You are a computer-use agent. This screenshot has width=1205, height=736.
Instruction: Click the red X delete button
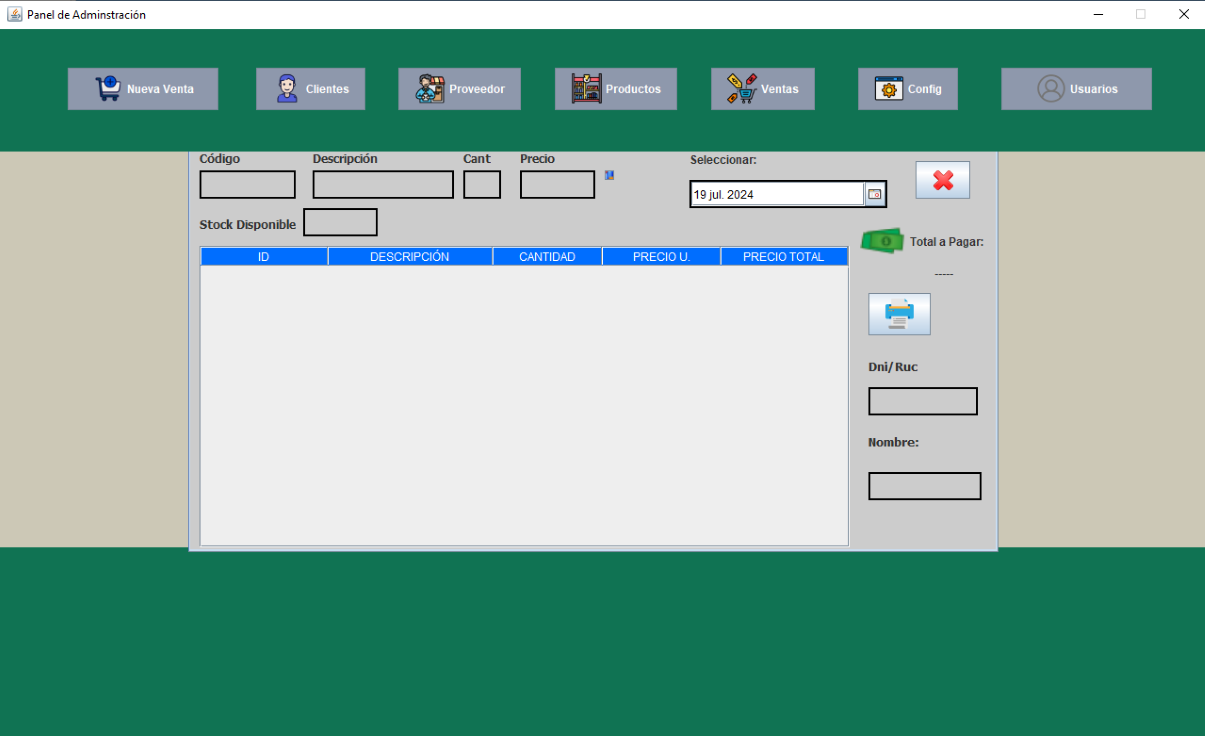point(943,180)
